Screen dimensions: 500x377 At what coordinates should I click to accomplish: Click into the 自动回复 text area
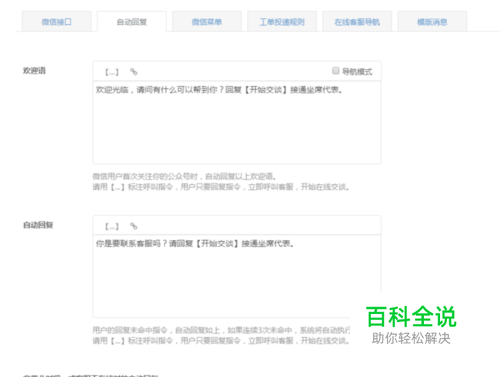pyautogui.click(x=237, y=276)
